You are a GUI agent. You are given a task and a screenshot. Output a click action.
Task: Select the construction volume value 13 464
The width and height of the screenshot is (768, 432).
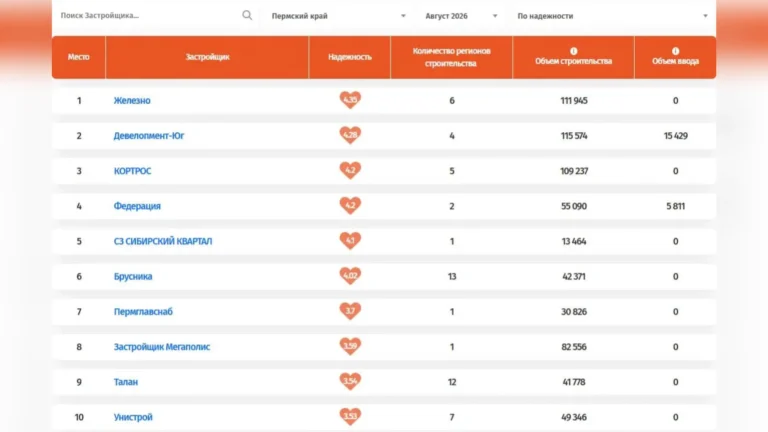[x=574, y=241]
